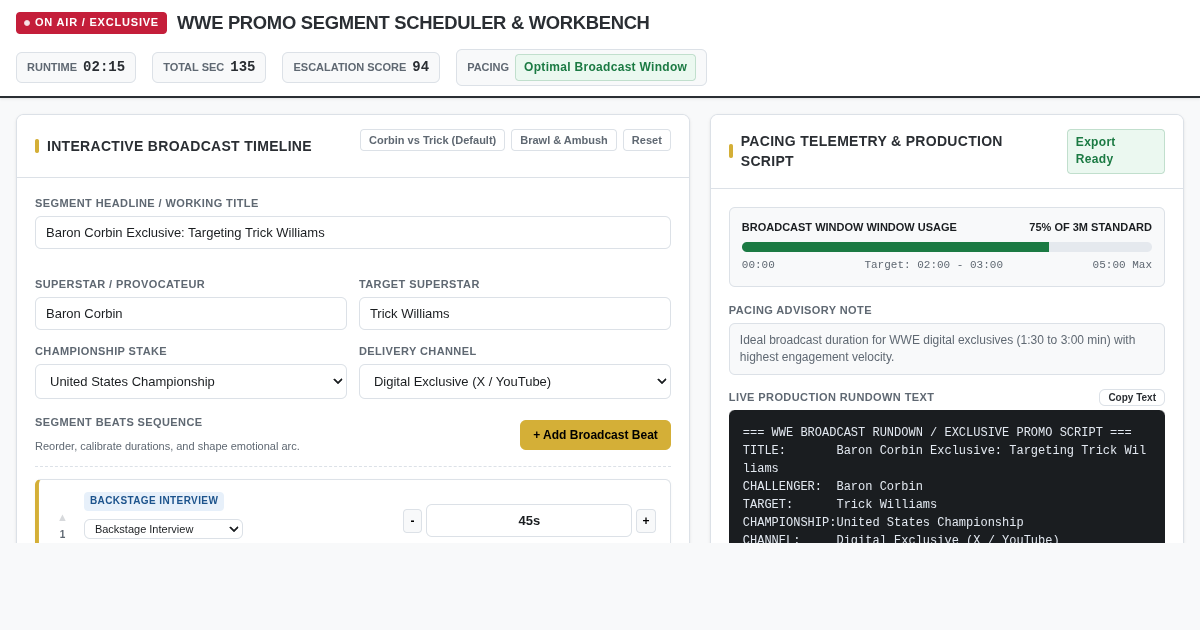This screenshot has height=630, width=1200.
Task: Click the CHAMPIONSHIP: United States Championship script line
Action: point(883,523)
